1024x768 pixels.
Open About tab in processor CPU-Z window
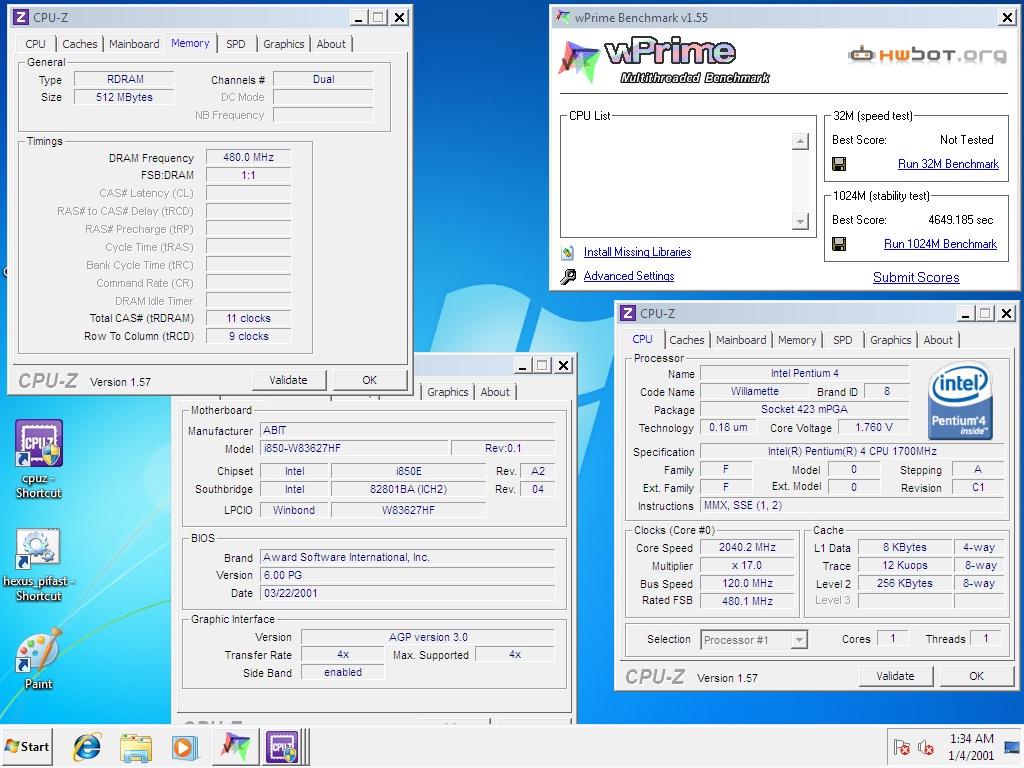point(938,340)
